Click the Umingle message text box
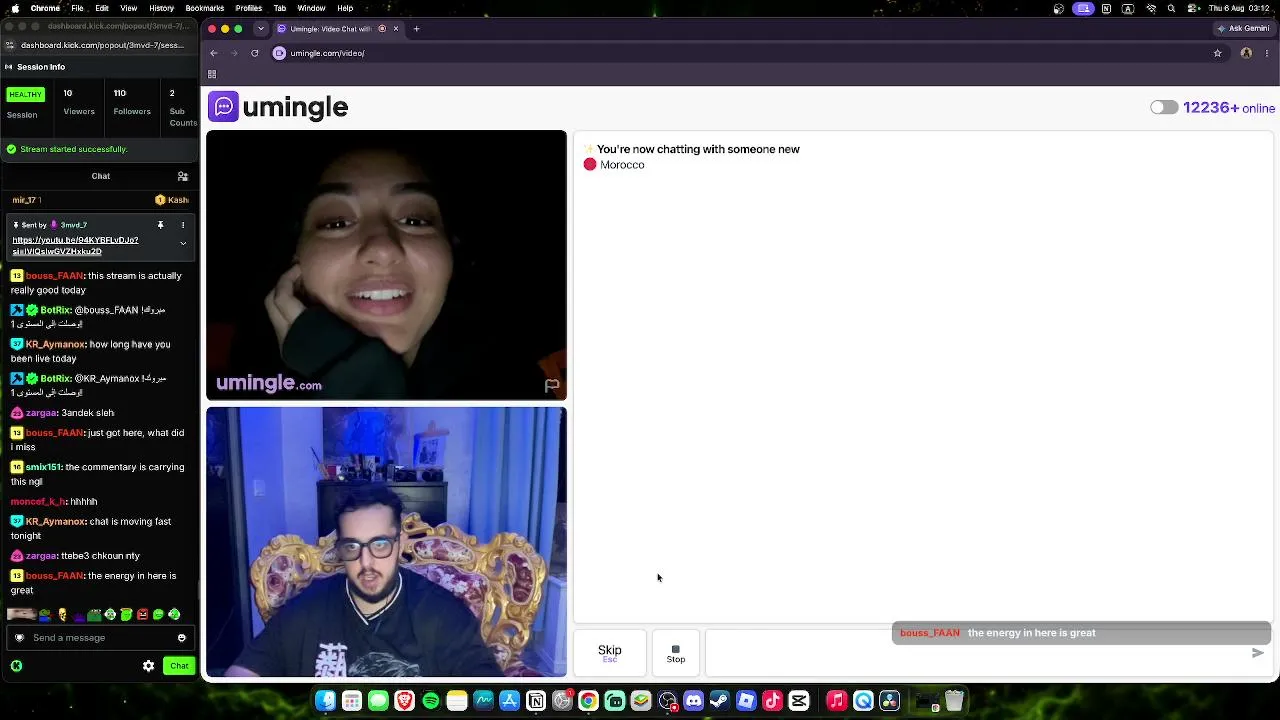 pyautogui.click(x=978, y=655)
